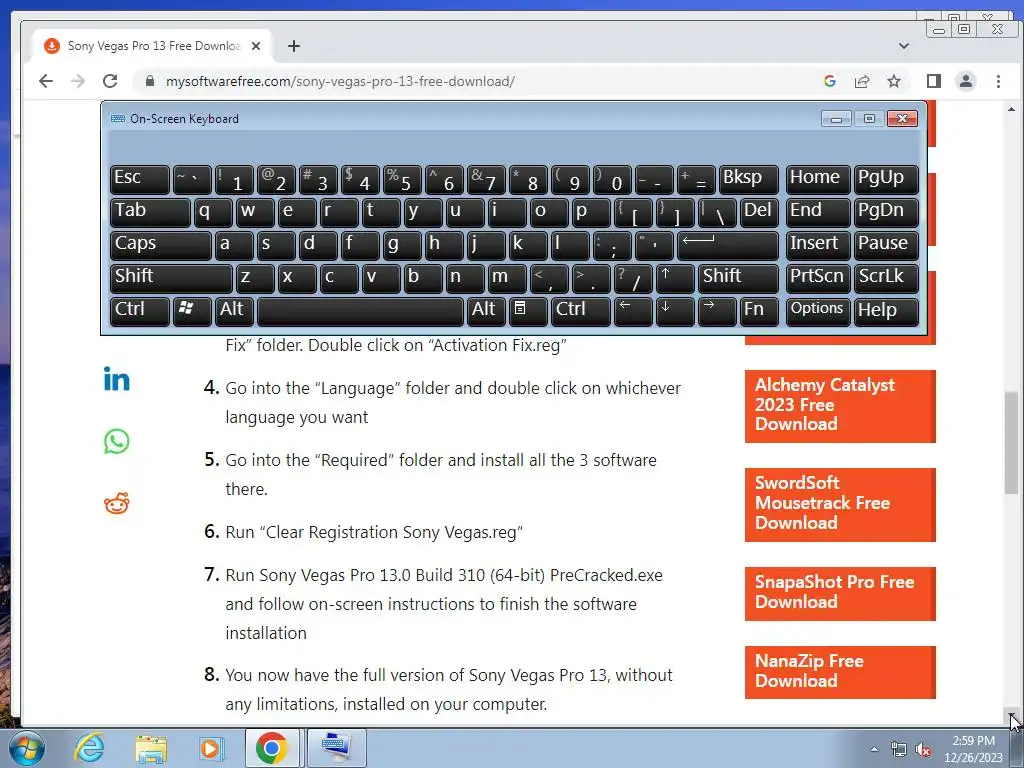1024x768 pixels.
Task: Share the article on Reddit
Action: point(117,503)
